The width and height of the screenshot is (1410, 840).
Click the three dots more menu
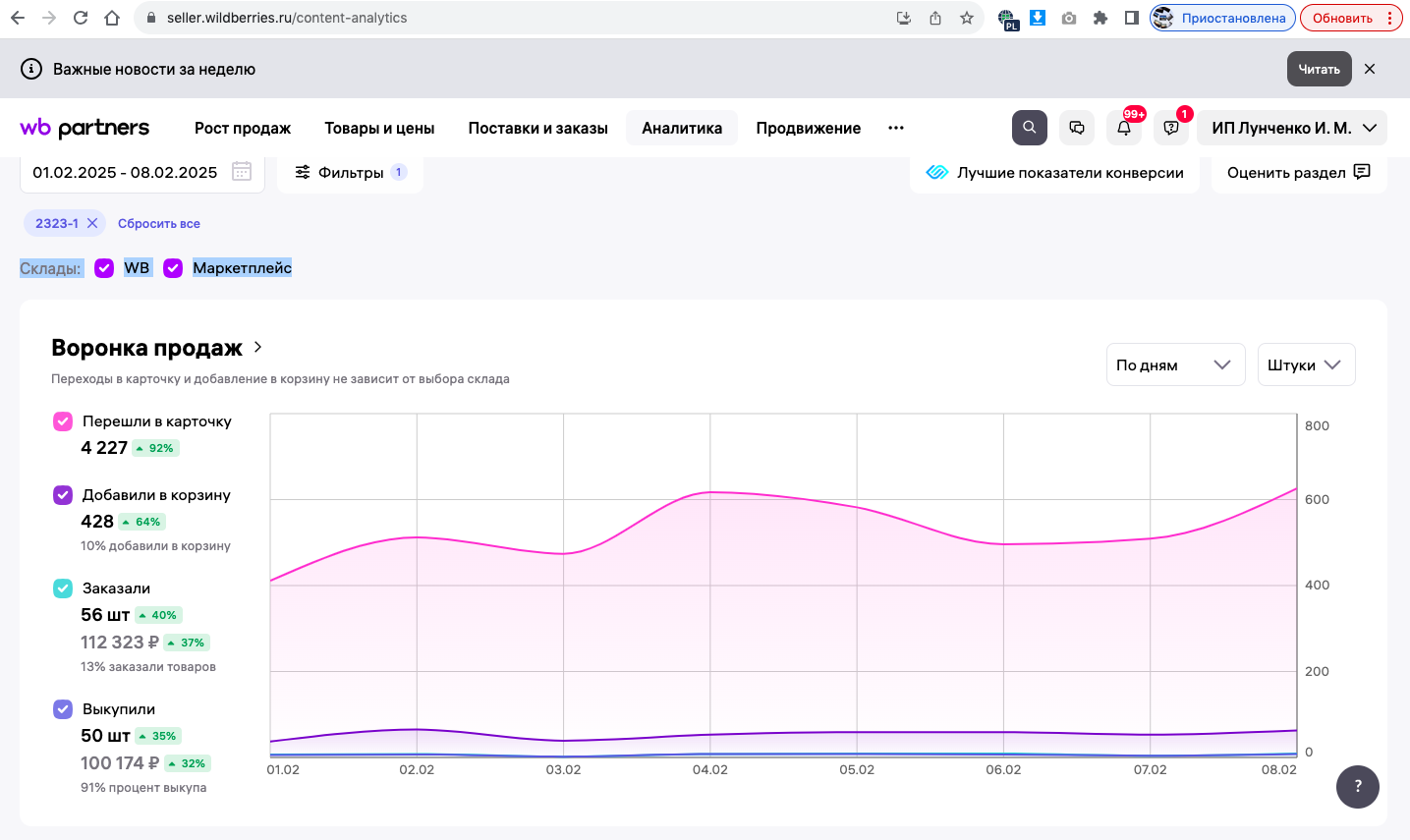895,128
